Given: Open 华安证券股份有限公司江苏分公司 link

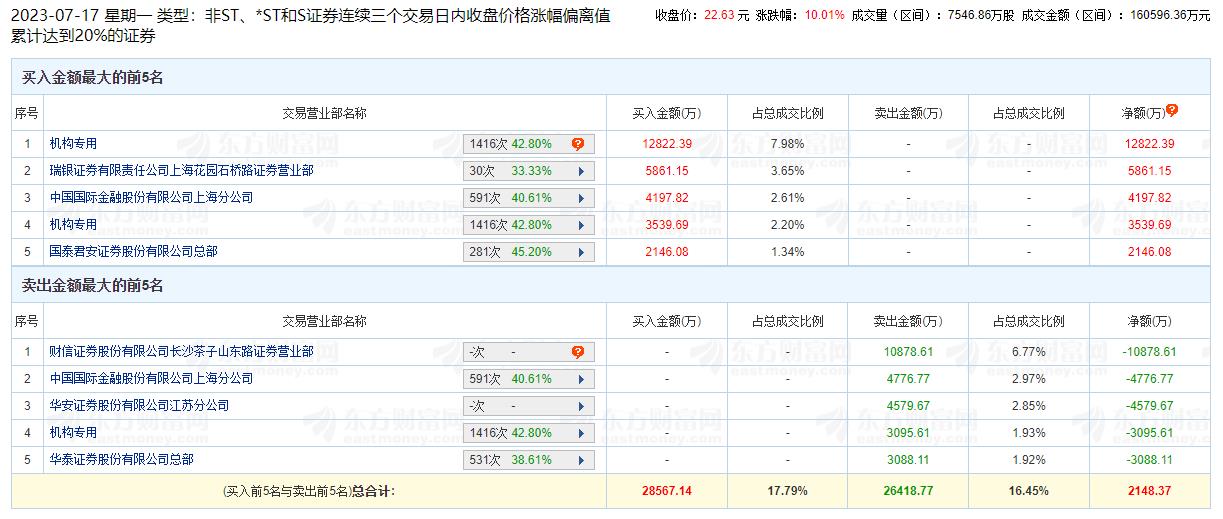Looking at the screenshot, I should pyautogui.click(x=139, y=406).
